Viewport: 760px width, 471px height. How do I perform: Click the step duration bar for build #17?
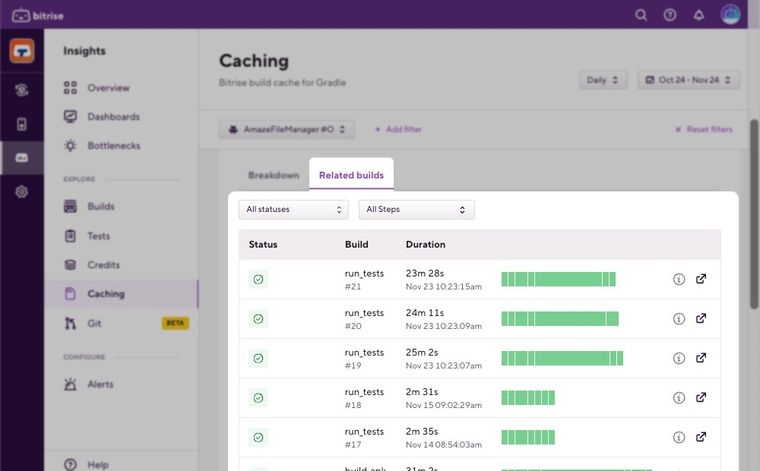528,437
